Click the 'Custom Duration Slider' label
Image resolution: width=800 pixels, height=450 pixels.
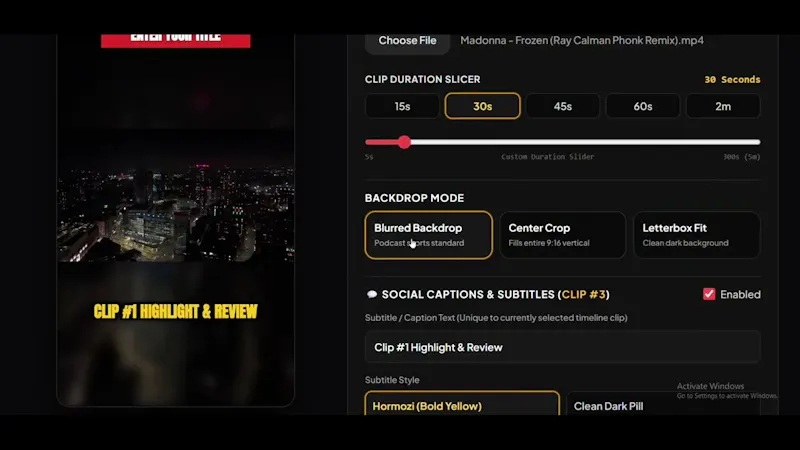tap(547, 157)
